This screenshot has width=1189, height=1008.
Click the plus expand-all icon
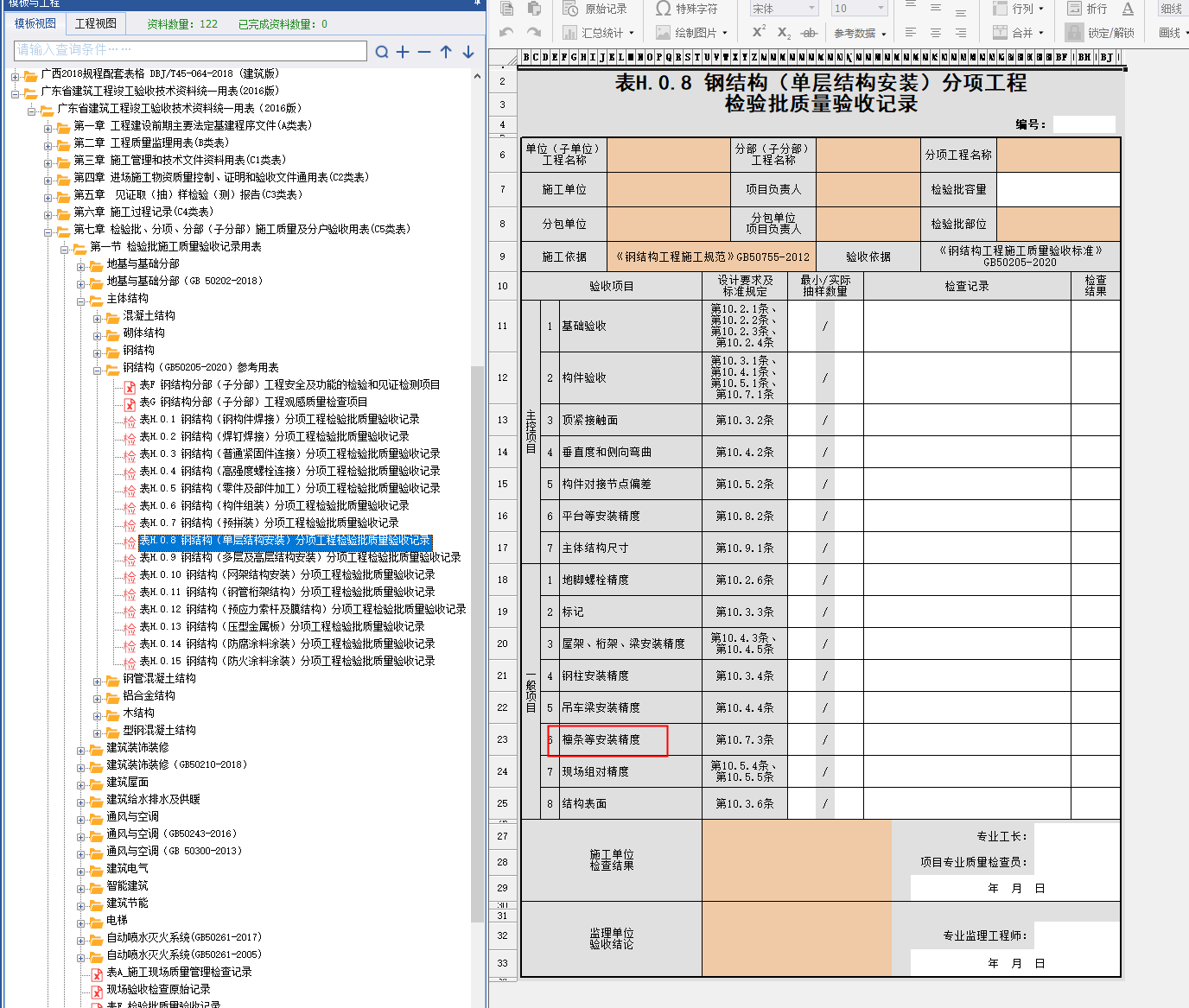(403, 52)
